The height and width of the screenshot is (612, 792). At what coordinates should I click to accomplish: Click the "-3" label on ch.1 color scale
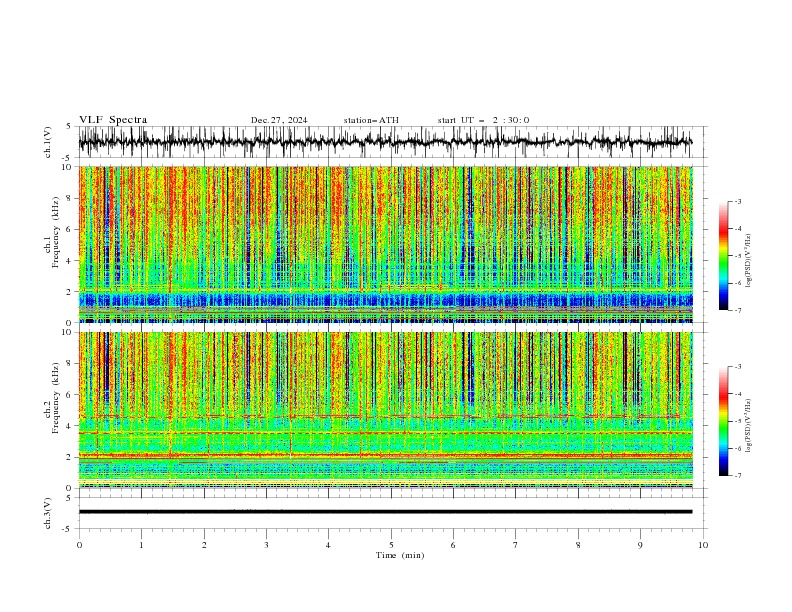[737, 201]
